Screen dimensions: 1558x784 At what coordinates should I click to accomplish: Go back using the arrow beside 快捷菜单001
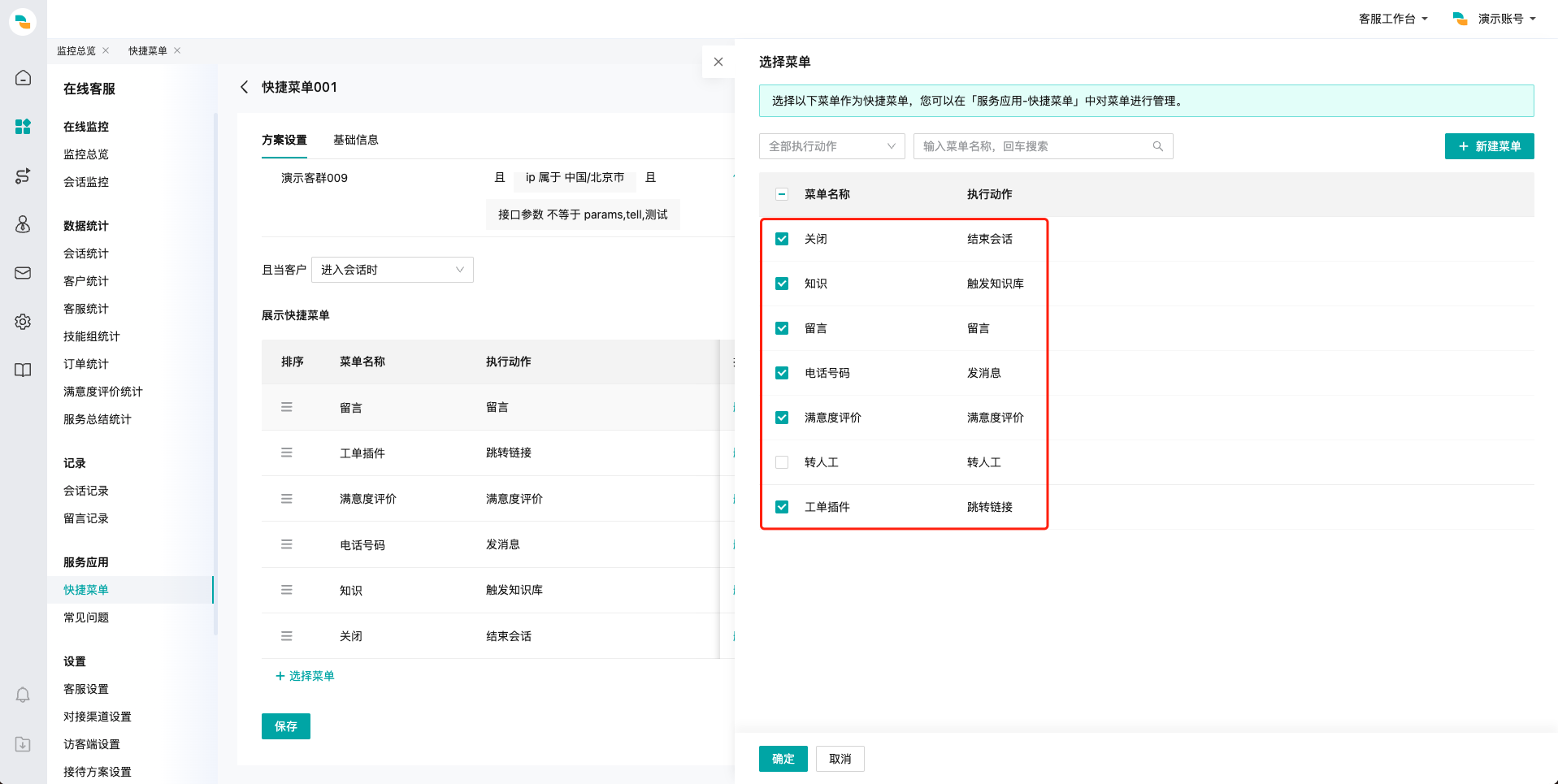[x=244, y=87]
